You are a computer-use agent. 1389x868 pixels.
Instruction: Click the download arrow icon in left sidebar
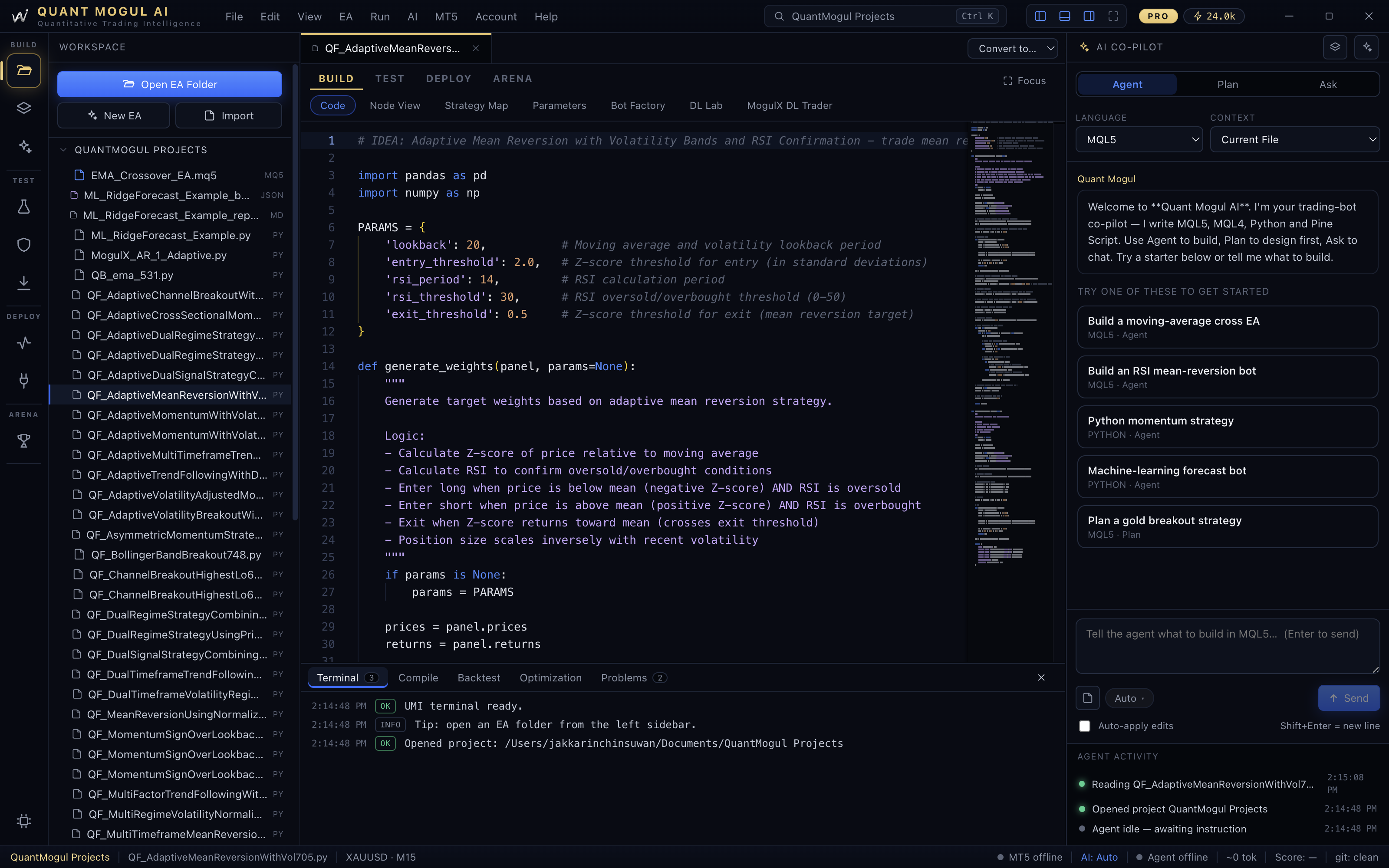[x=23, y=283]
